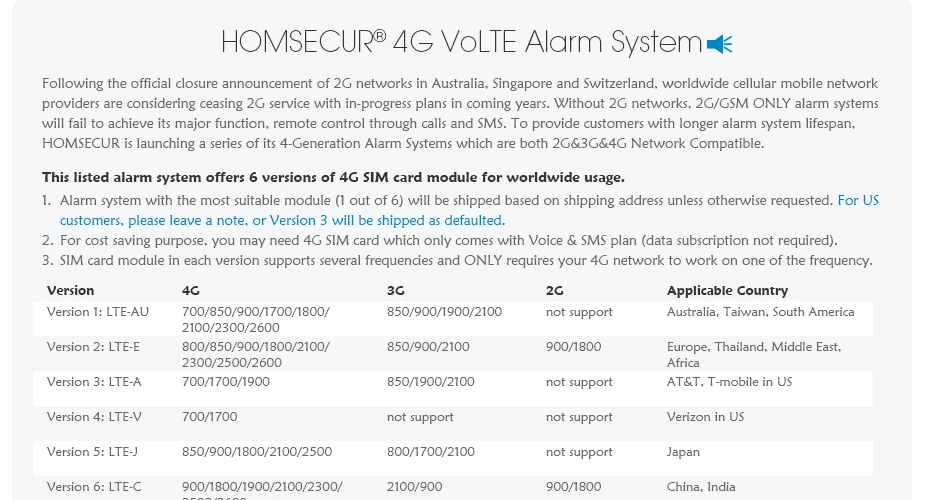Viewport: 950px width, 500px height.
Task: Click the 'AT&T, T-mobile in US' cell
Action: click(729, 382)
